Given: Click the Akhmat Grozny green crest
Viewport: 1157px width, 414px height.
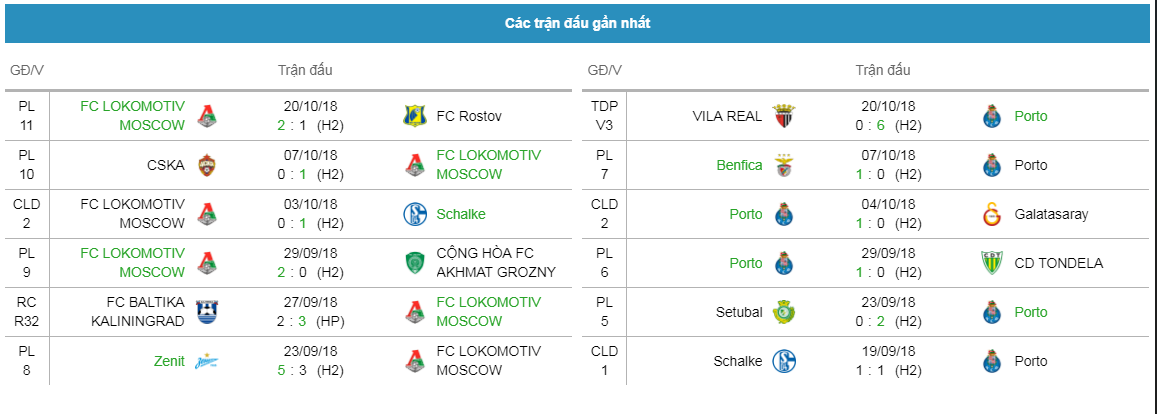Looking at the screenshot, I should [x=415, y=263].
